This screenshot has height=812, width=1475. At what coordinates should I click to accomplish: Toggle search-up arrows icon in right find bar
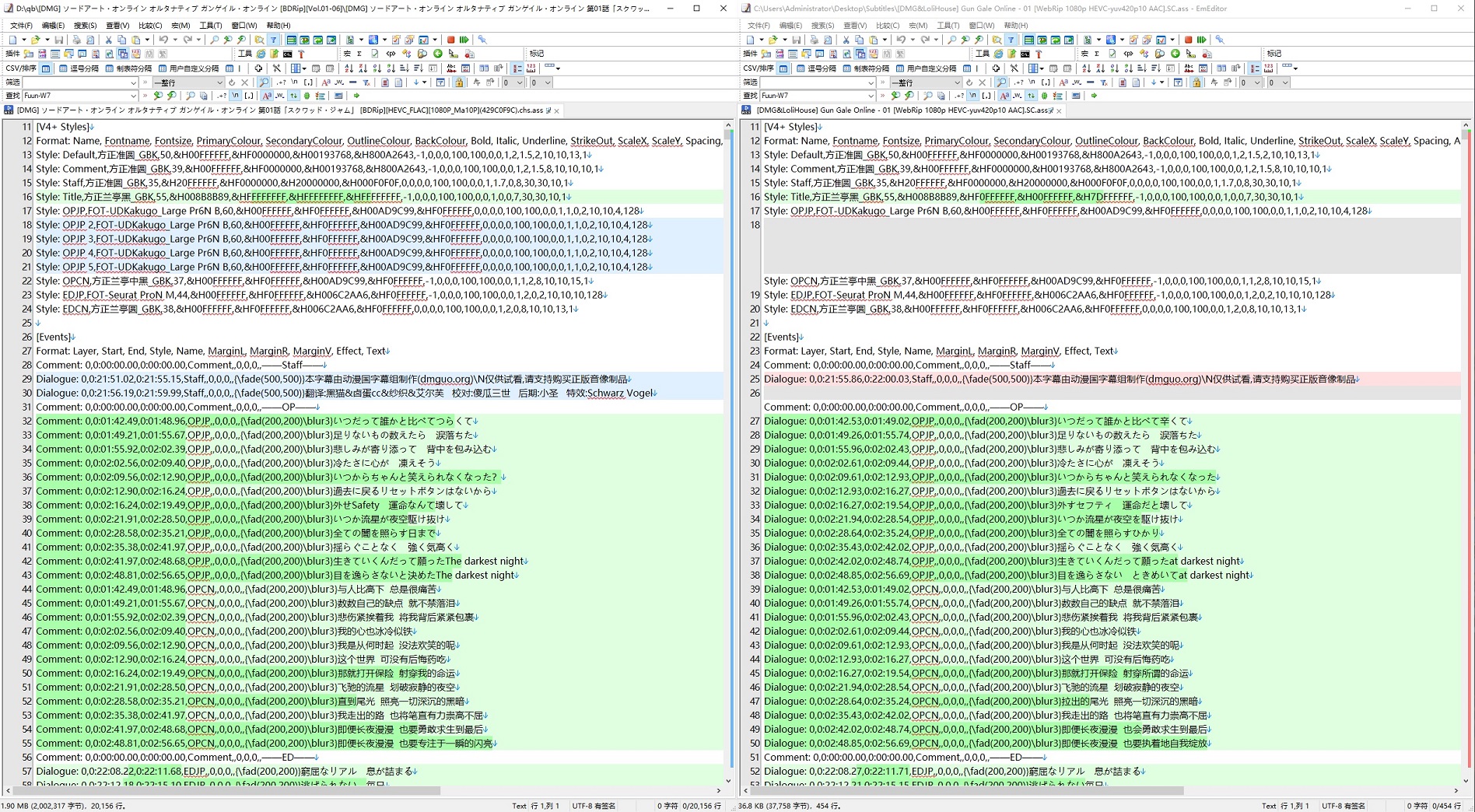(x=1031, y=96)
